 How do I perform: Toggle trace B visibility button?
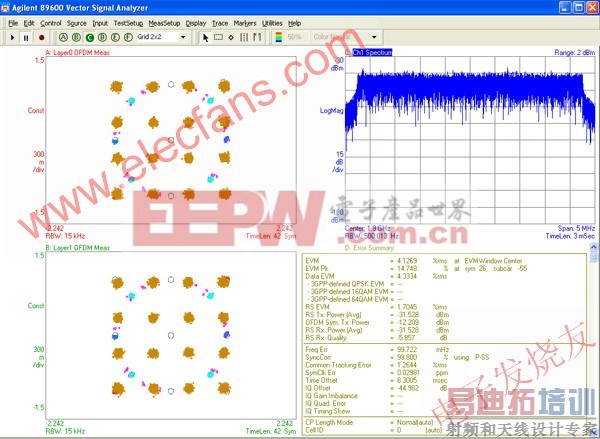coord(76,37)
